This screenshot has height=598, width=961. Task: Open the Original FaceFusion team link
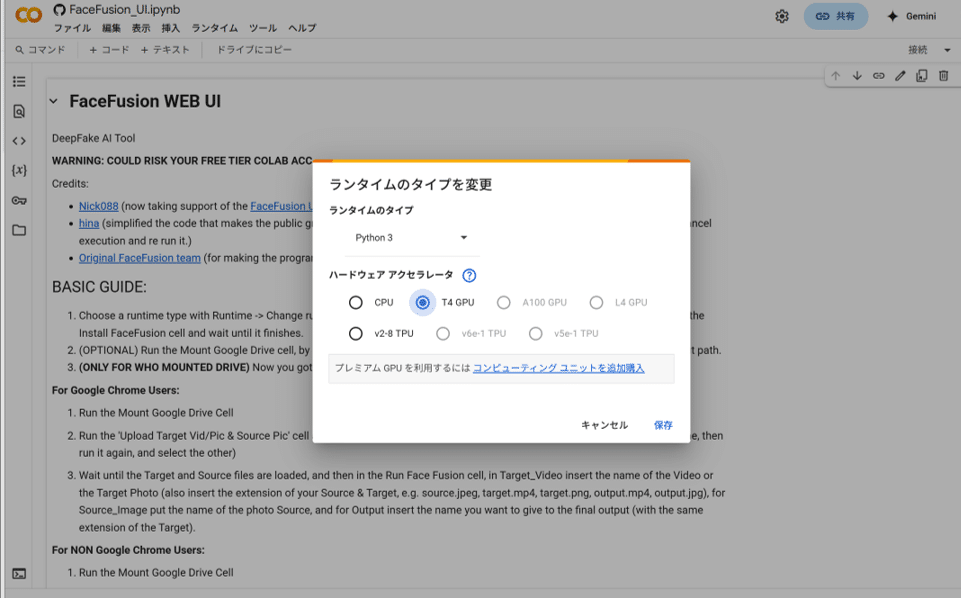[140, 259]
